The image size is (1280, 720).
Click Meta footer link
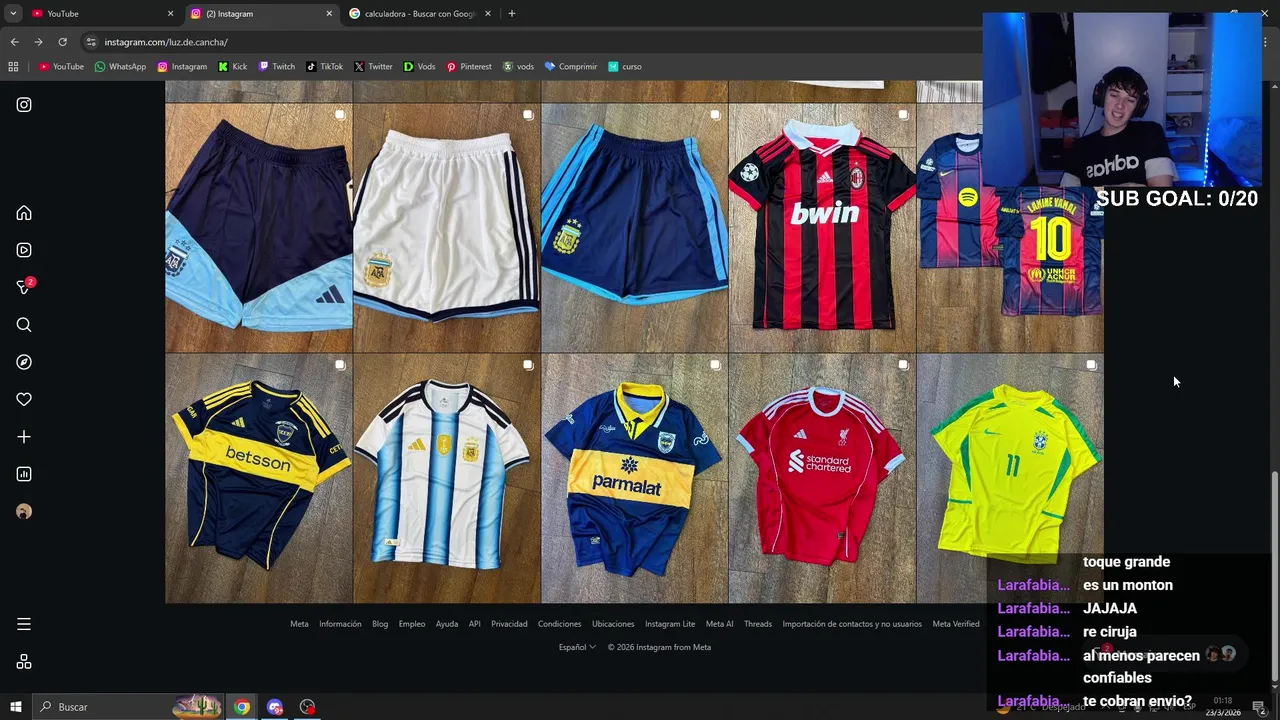coord(299,624)
